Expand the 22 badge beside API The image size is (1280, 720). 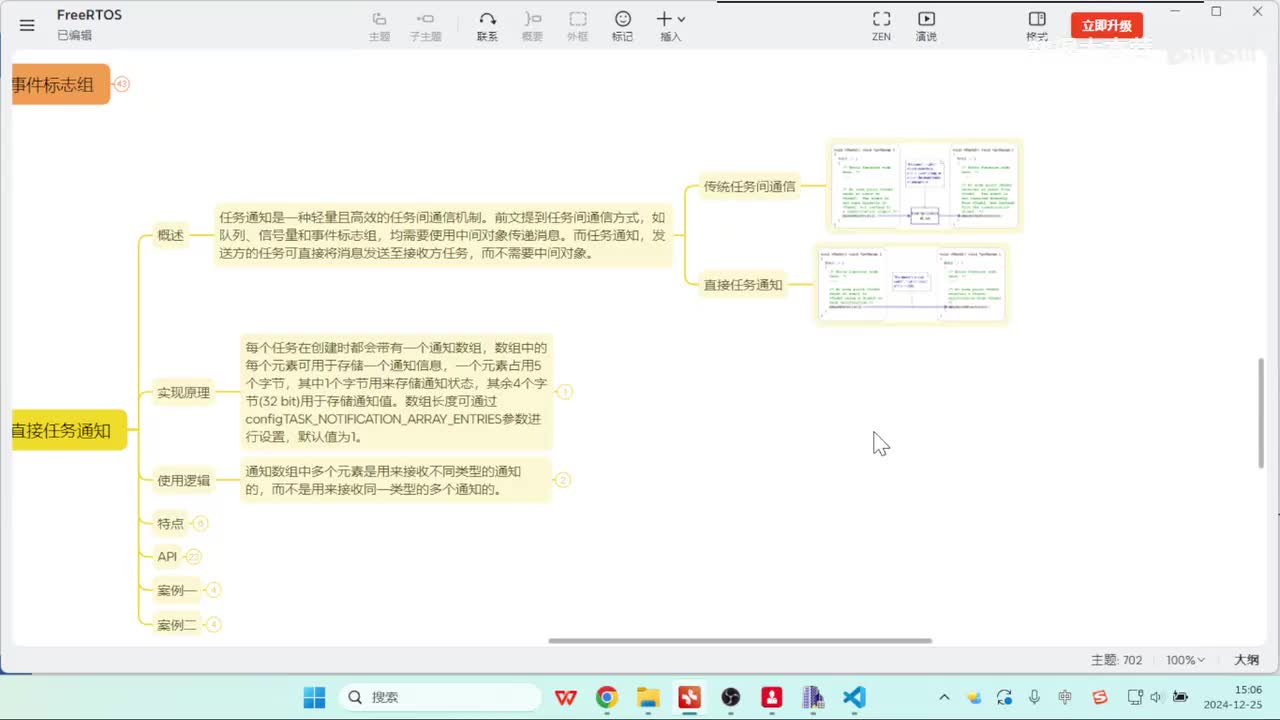[194, 556]
